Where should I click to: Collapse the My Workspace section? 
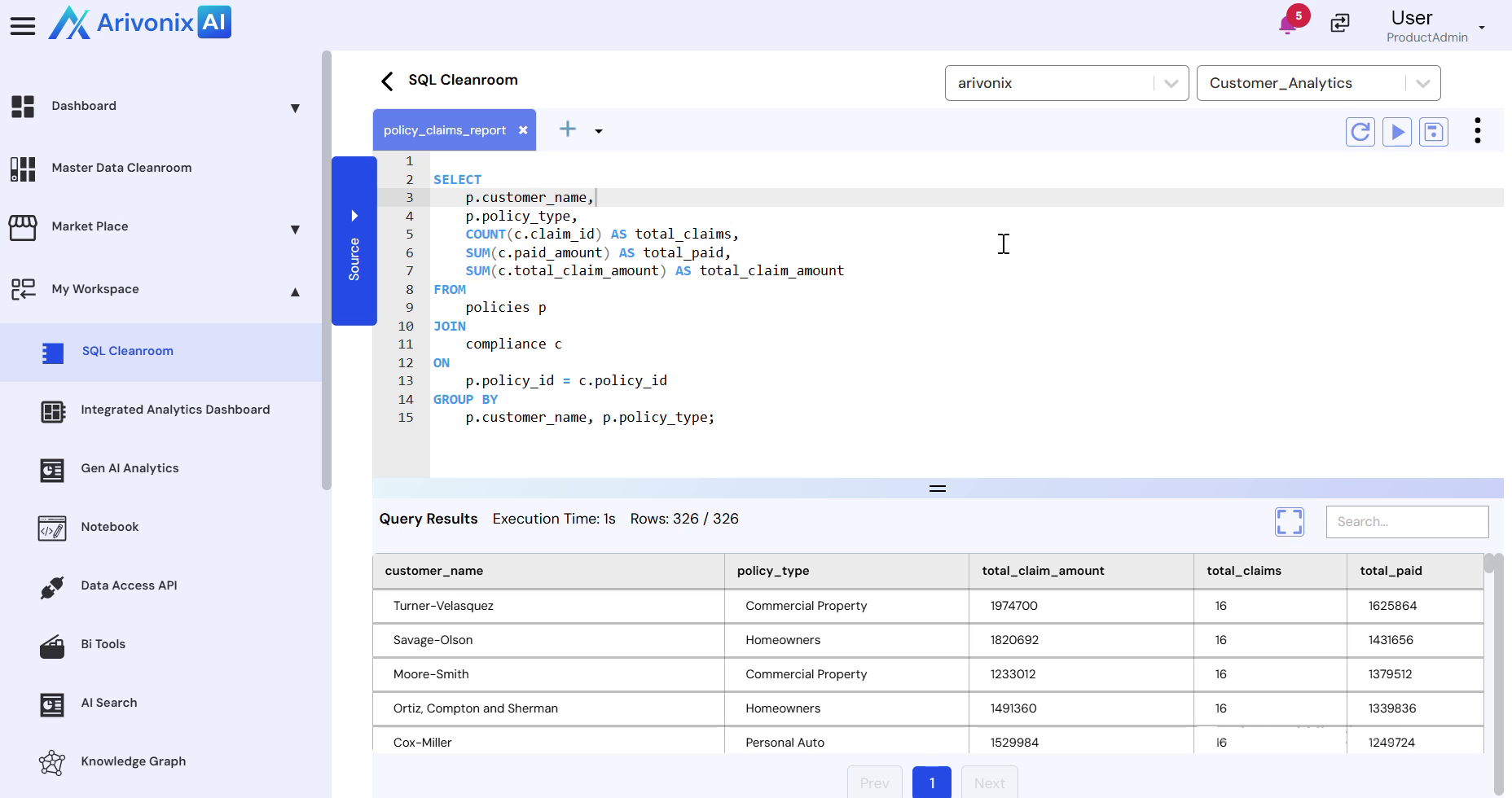point(295,292)
